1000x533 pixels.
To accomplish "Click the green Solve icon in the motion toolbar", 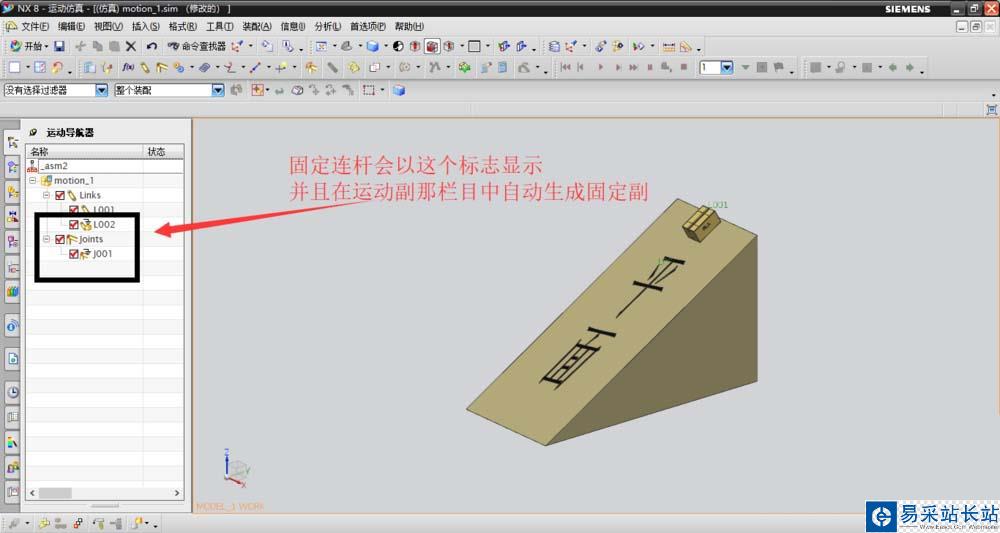I will point(464,67).
